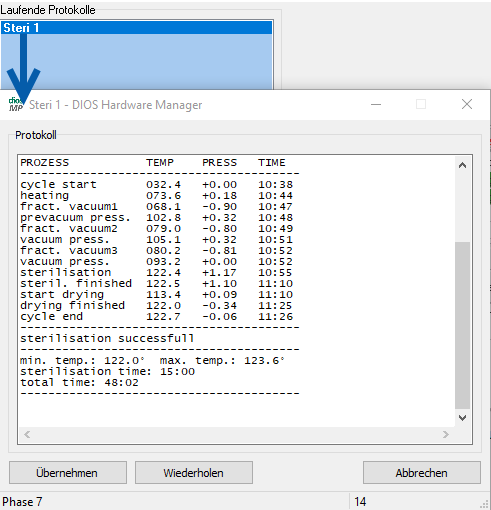Click the protocol scroll down arrow
The height and width of the screenshot is (510, 491).
tap(462, 418)
